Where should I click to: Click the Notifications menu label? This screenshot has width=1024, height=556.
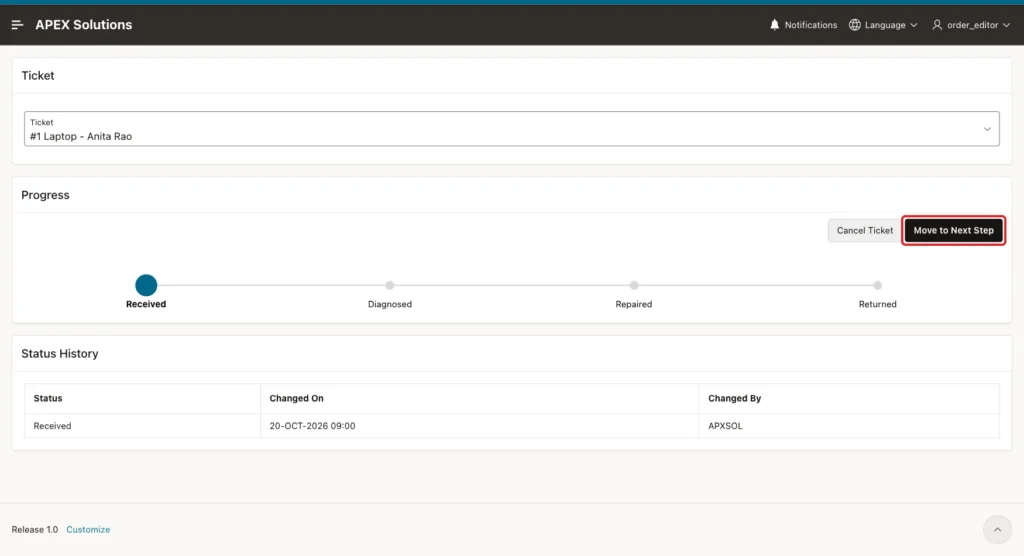point(810,25)
